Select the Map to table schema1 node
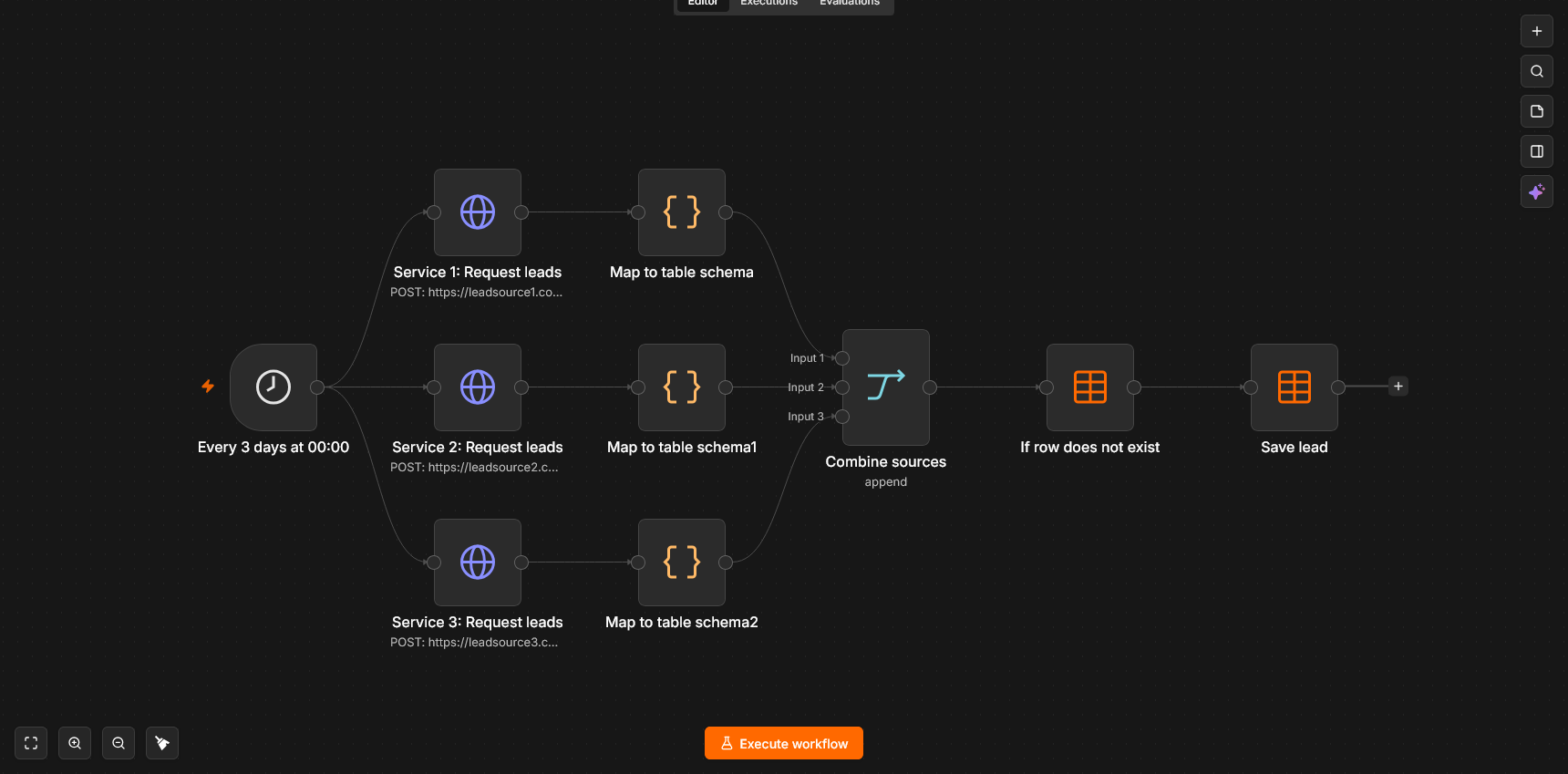Screen dimensions: 1568x774 tap(682, 387)
